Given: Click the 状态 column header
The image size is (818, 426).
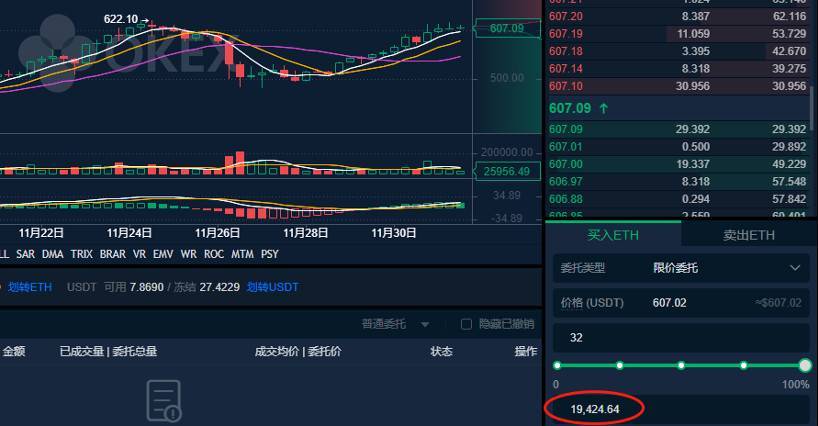Looking at the screenshot, I should click(x=441, y=351).
